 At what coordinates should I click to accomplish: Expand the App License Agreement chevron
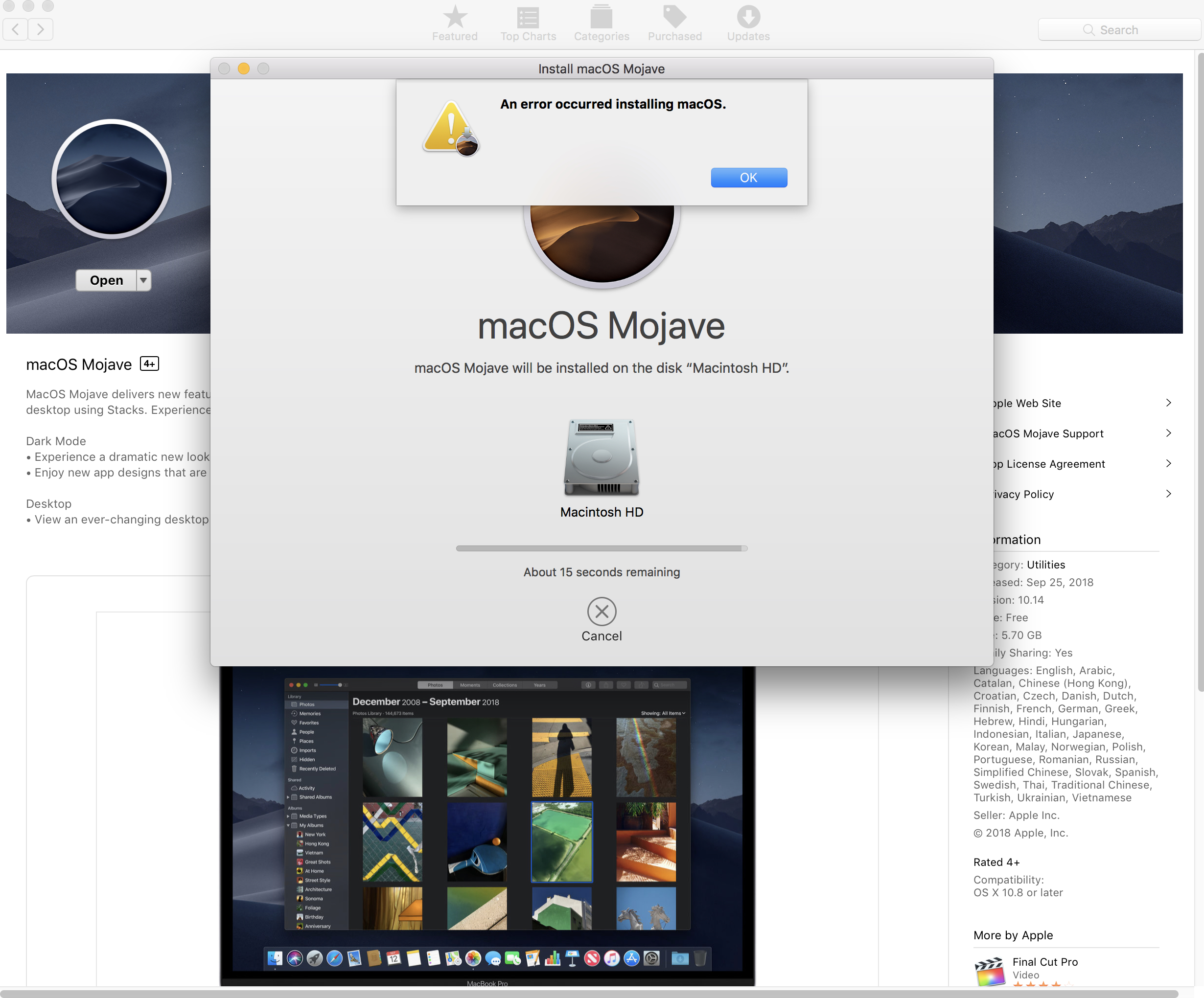coord(1168,464)
